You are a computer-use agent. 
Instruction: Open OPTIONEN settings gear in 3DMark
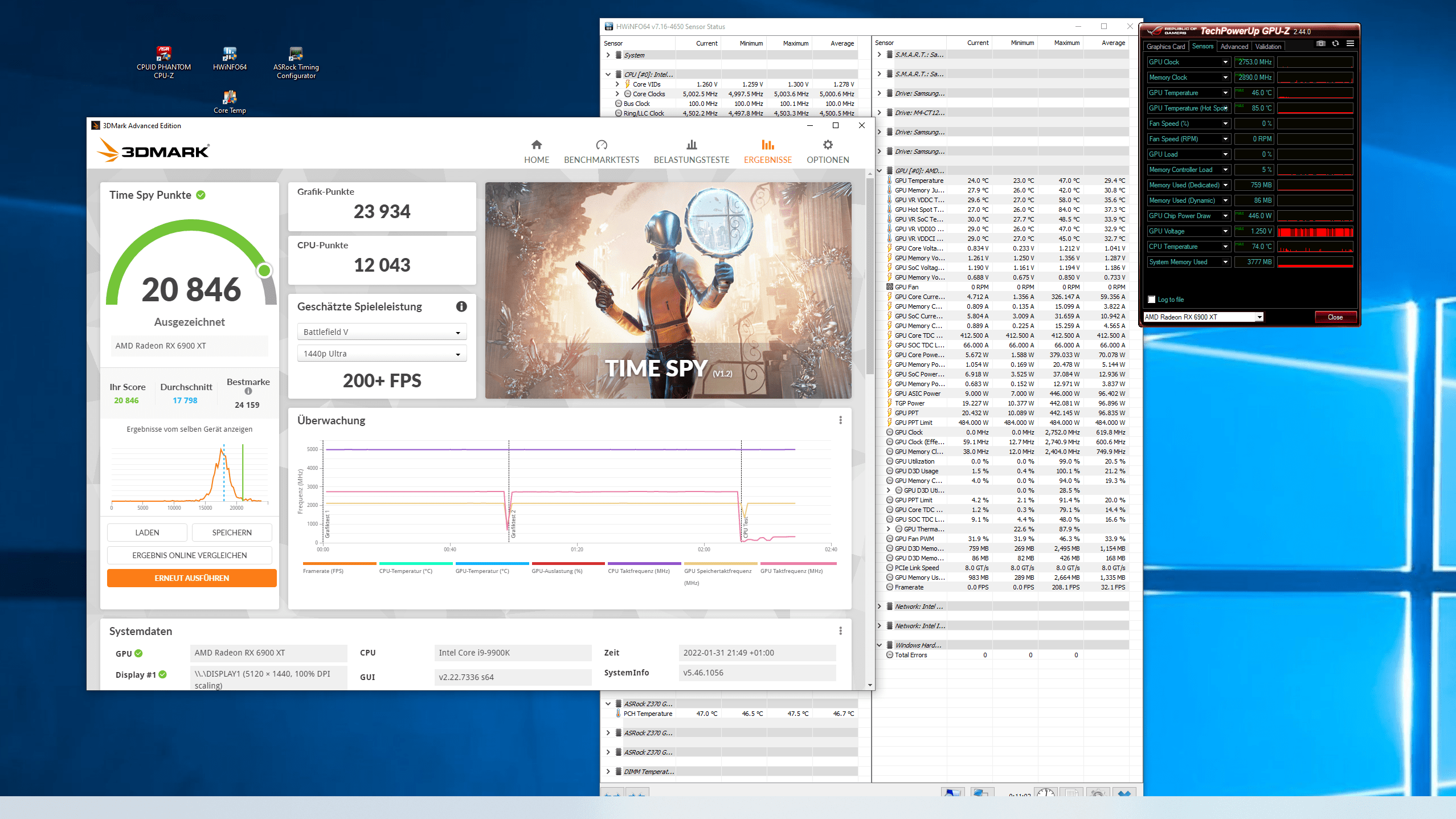828,151
